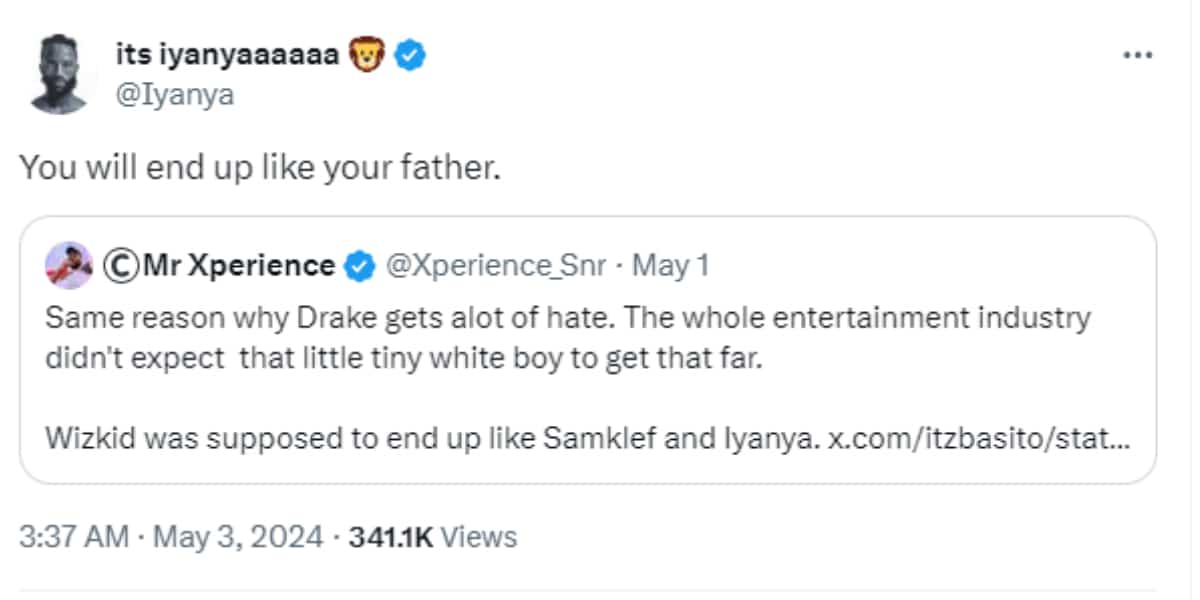Open the three-dot more options menu
1200x600 pixels.
click(1138, 55)
